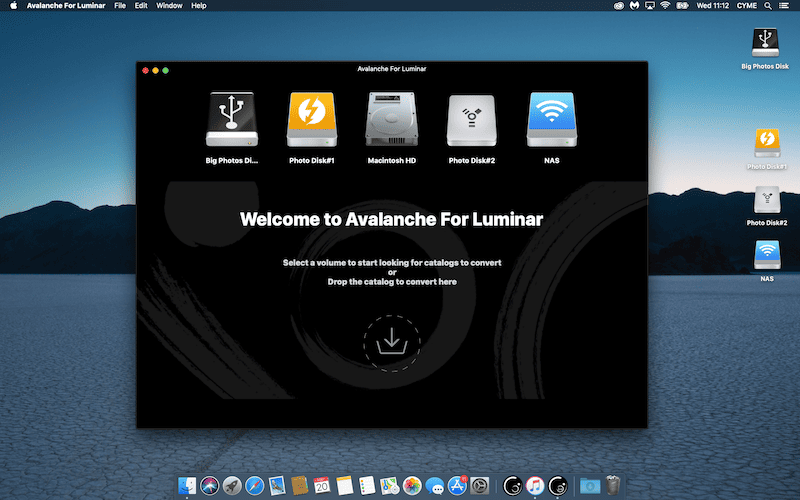
Task: Launch Safari from the Dock
Action: point(254,485)
